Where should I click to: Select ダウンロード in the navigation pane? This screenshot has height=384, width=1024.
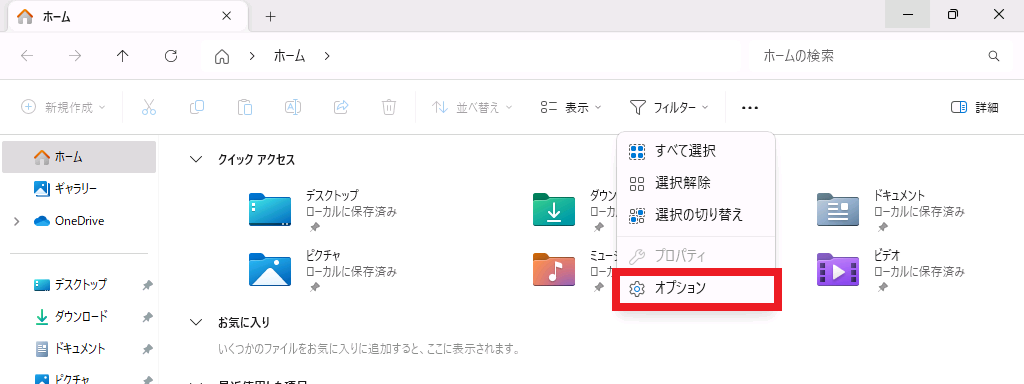click(79, 317)
